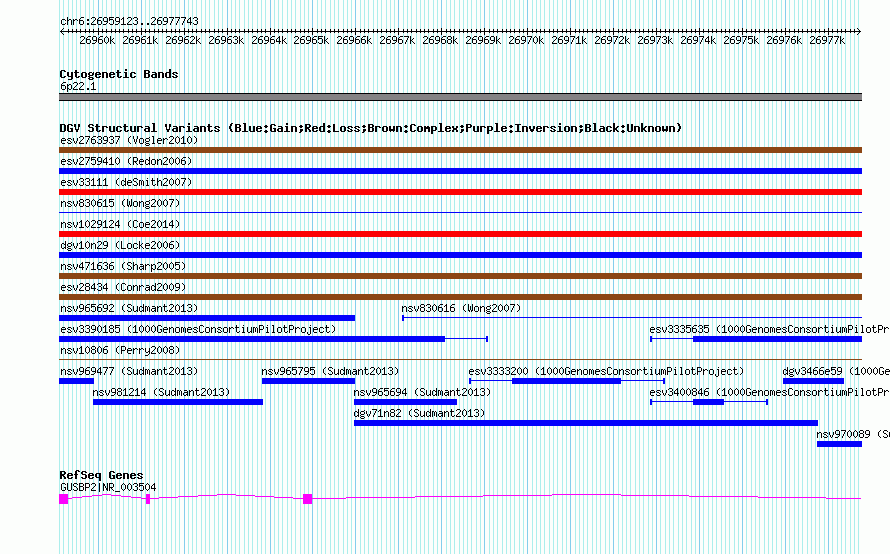
Task: Select the blue bar under nsv981214
Action: pyautogui.click(x=178, y=402)
